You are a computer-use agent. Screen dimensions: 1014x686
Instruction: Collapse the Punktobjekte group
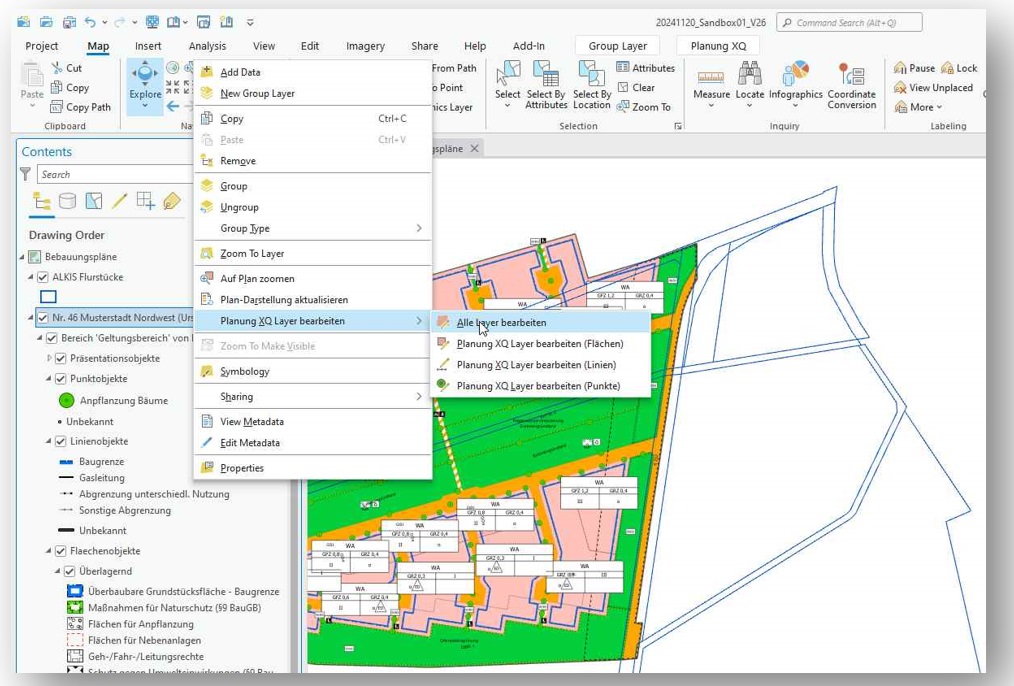[x=49, y=379]
